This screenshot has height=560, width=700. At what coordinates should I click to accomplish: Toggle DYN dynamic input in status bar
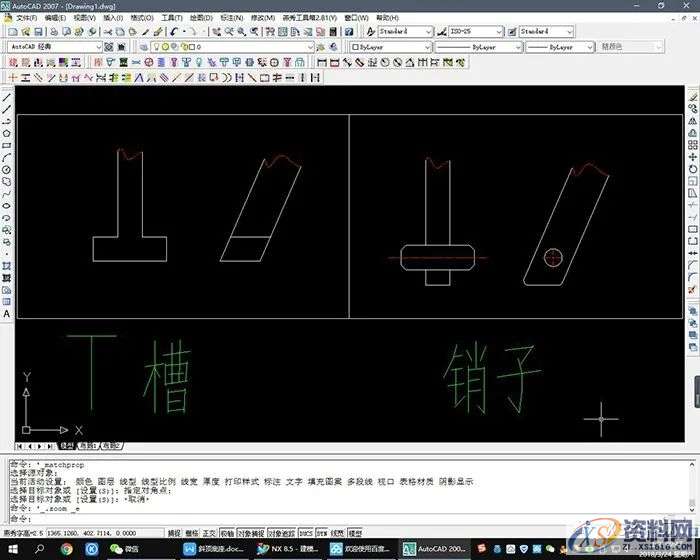coord(322,533)
